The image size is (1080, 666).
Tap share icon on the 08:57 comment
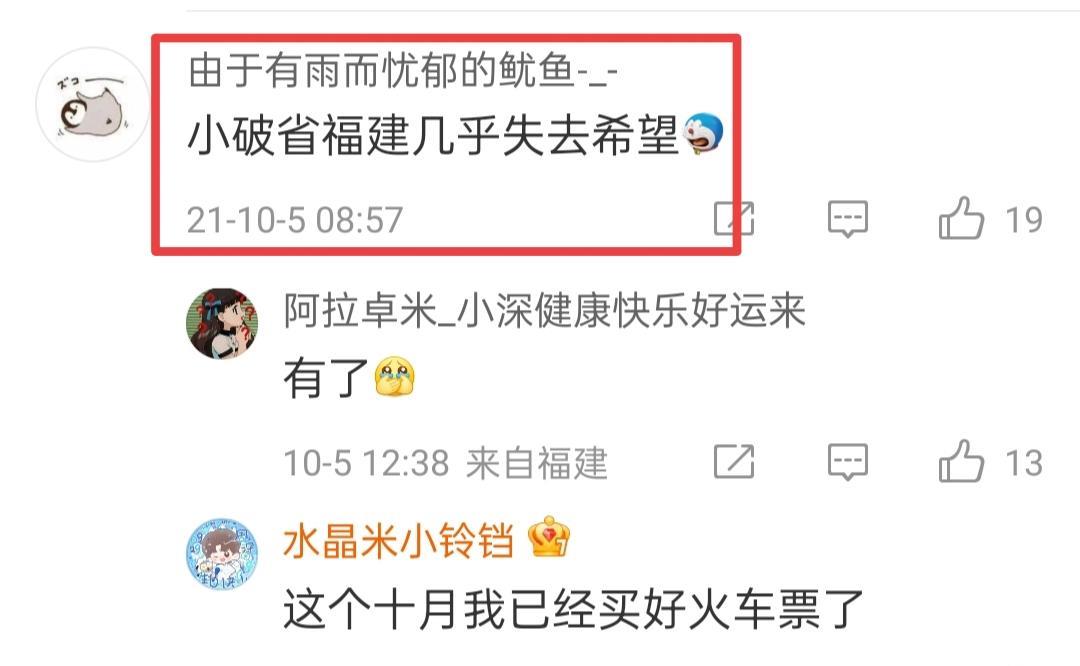click(x=734, y=218)
